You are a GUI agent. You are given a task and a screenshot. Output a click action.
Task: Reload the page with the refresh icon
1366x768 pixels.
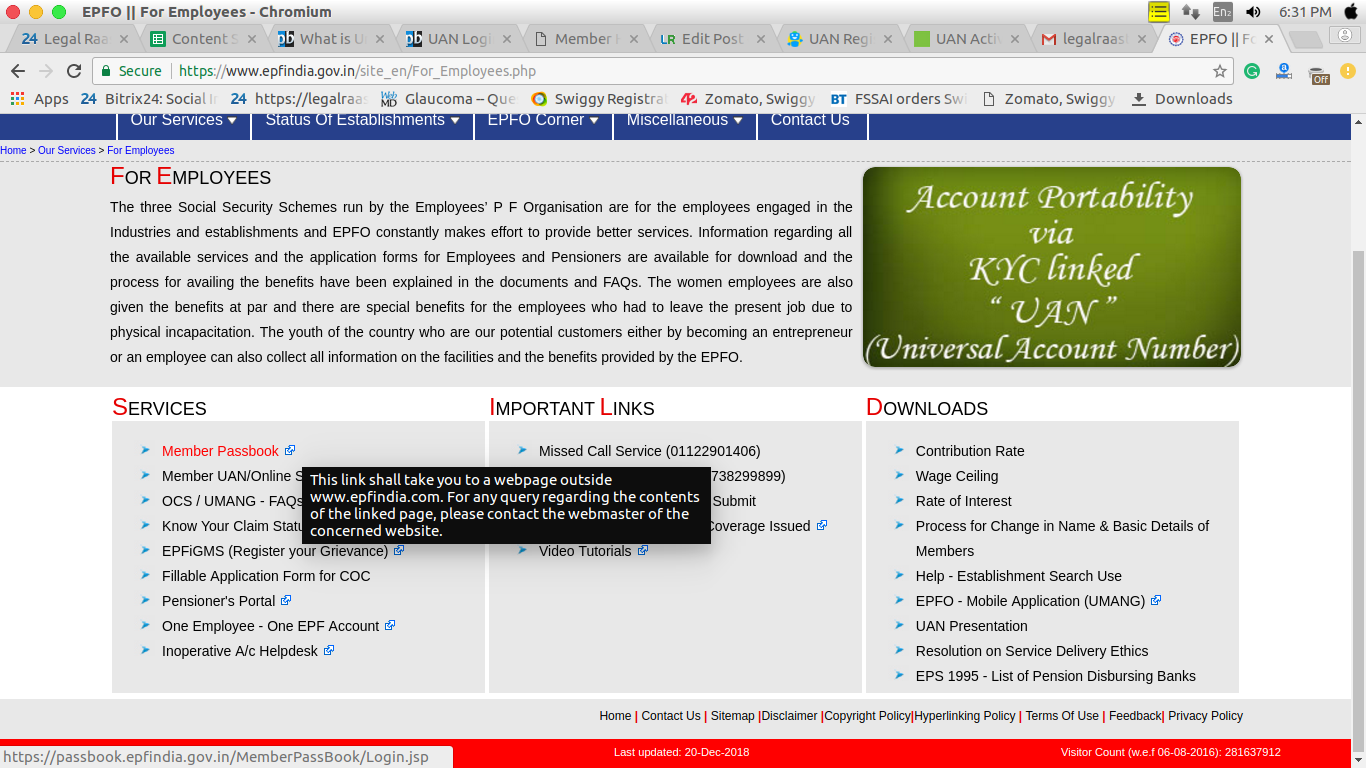tap(73, 71)
